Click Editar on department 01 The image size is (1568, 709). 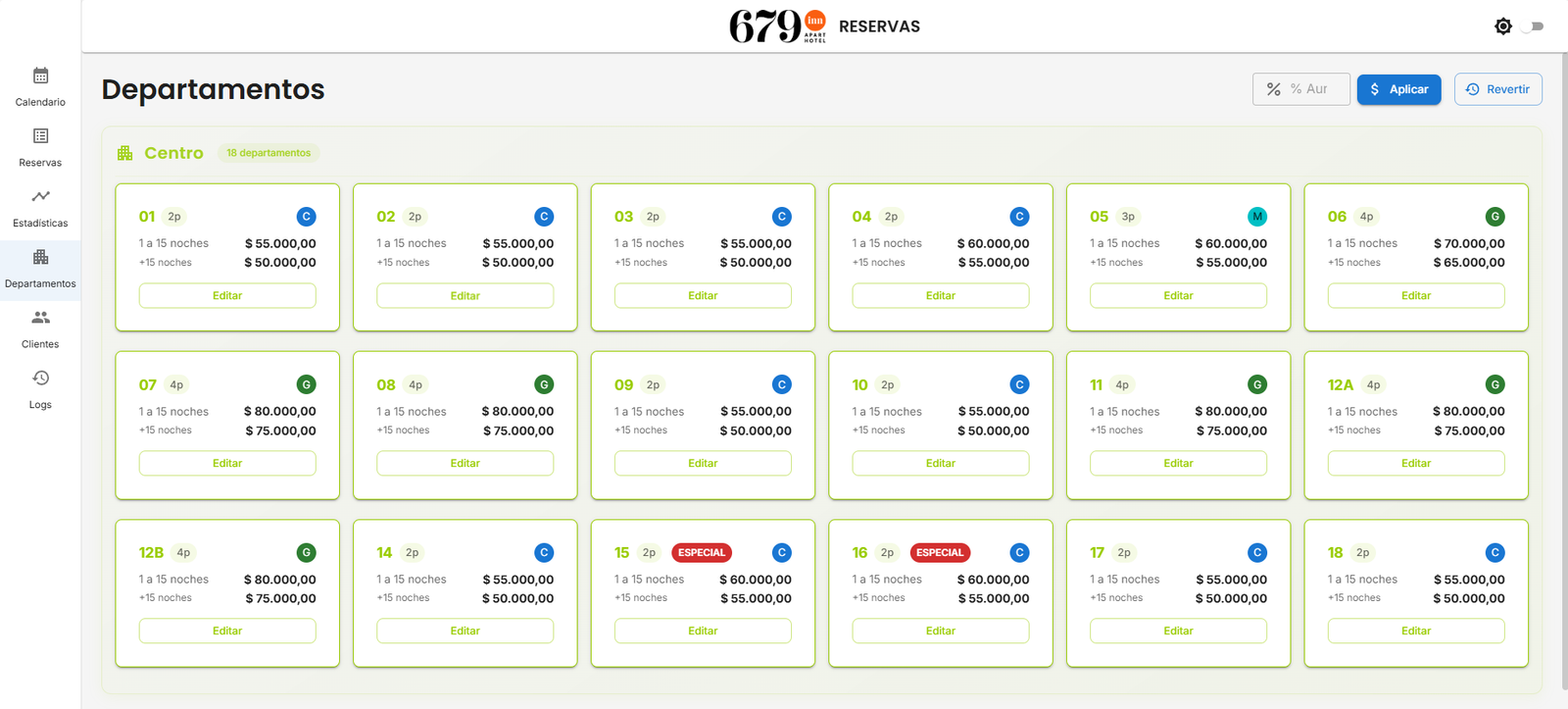coord(227,295)
